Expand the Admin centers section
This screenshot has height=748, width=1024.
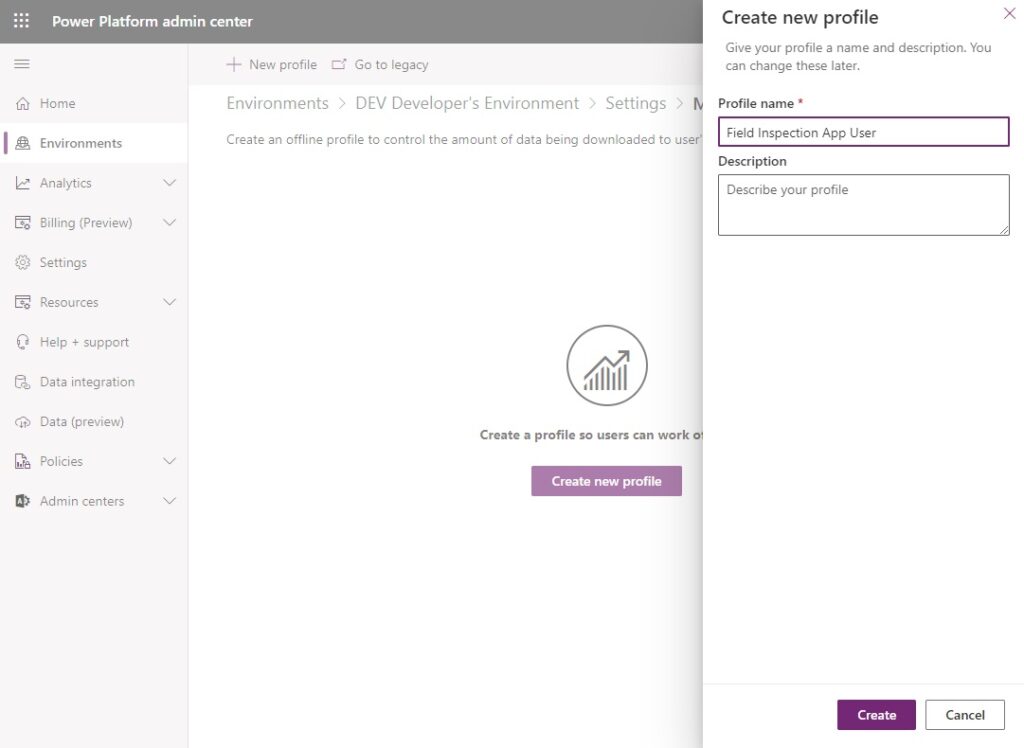(x=170, y=501)
